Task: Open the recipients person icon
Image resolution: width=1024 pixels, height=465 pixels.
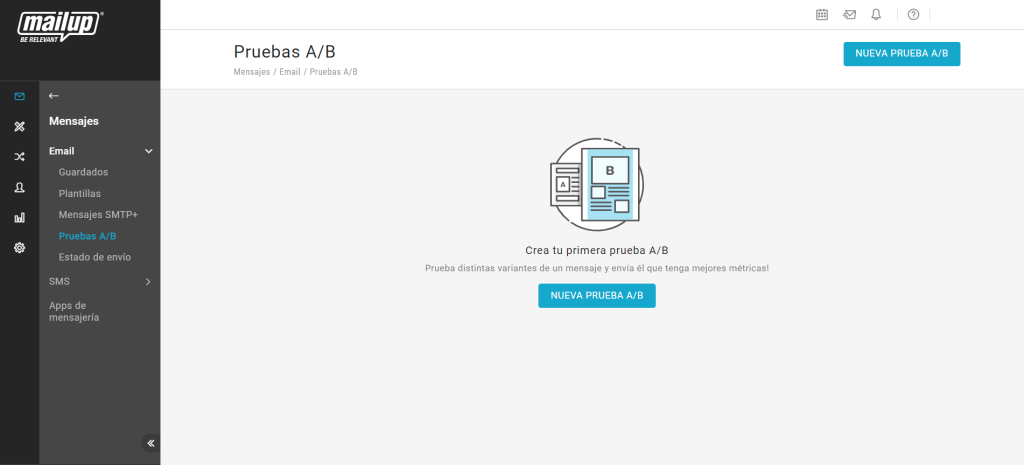Action: (x=19, y=187)
